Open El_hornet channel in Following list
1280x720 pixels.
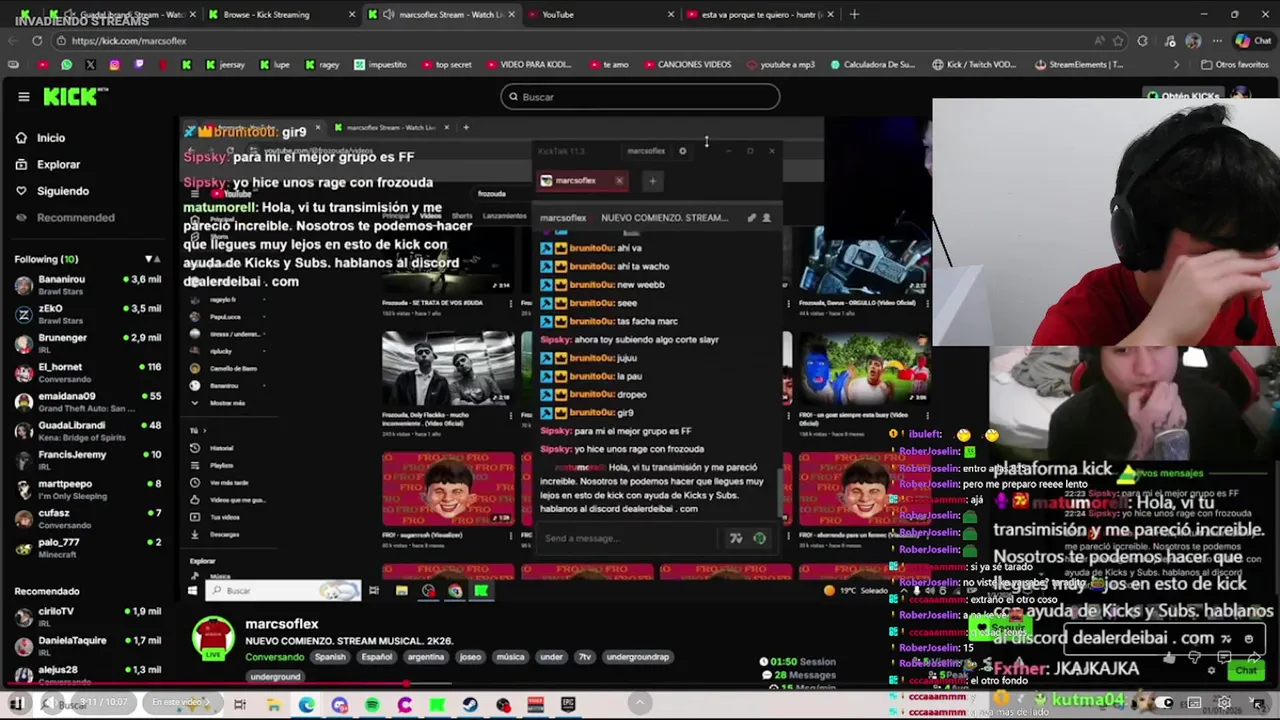(88, 371)
